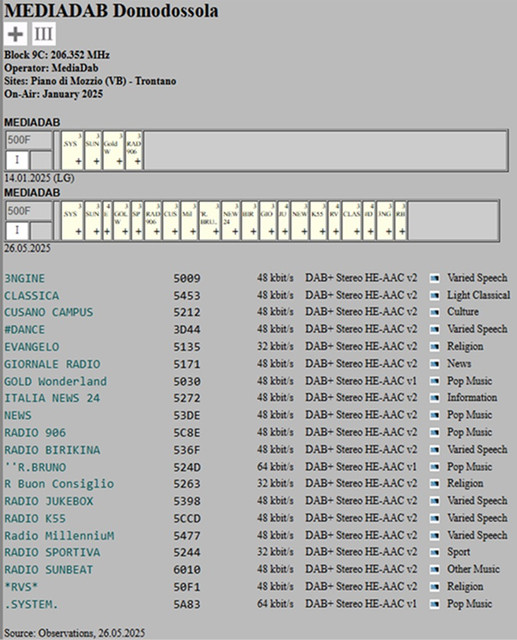This screenshot has width=517, height=640.
Task: Expand the .SYS block in the 14.01.2025 ensemble
Action: 78,162
